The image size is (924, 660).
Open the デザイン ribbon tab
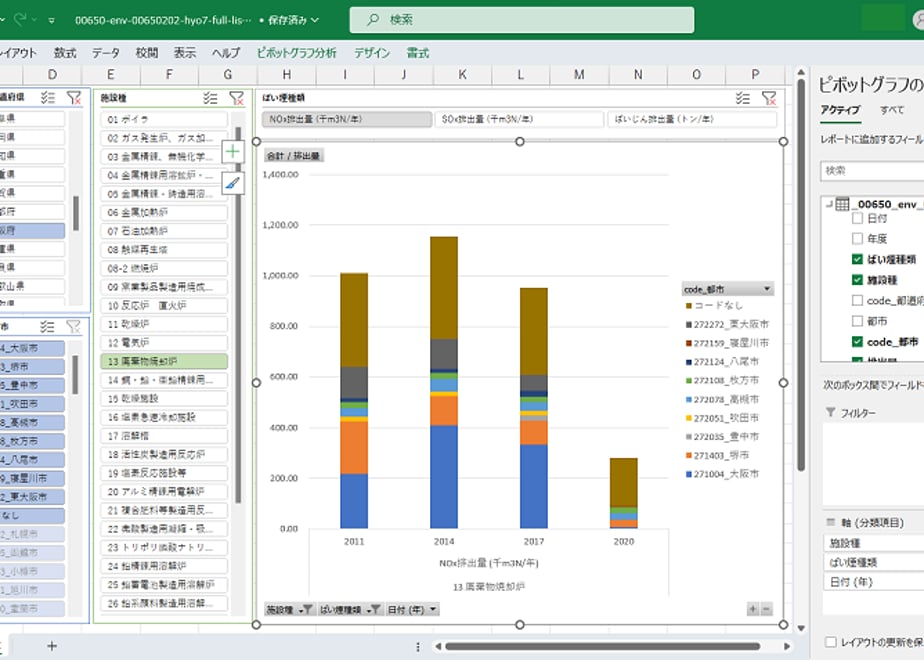[372, 53]
